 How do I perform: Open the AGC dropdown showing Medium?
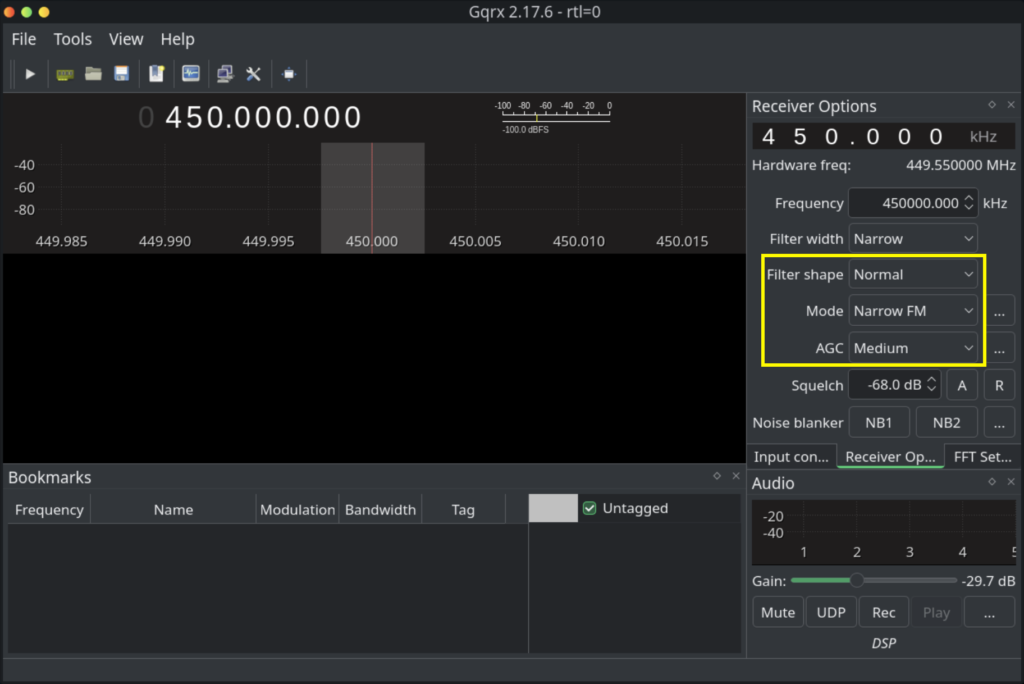913,348
